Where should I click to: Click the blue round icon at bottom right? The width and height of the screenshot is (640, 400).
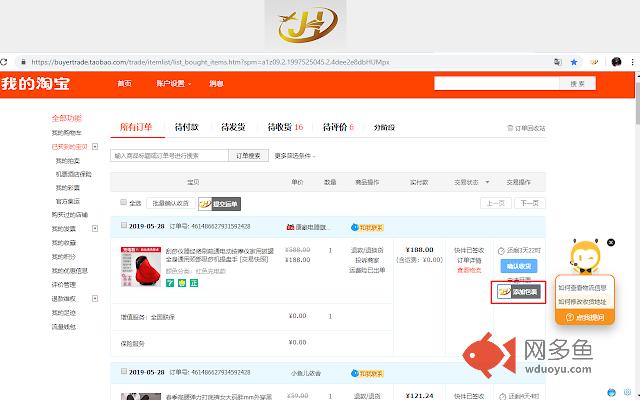coord(611,393)
